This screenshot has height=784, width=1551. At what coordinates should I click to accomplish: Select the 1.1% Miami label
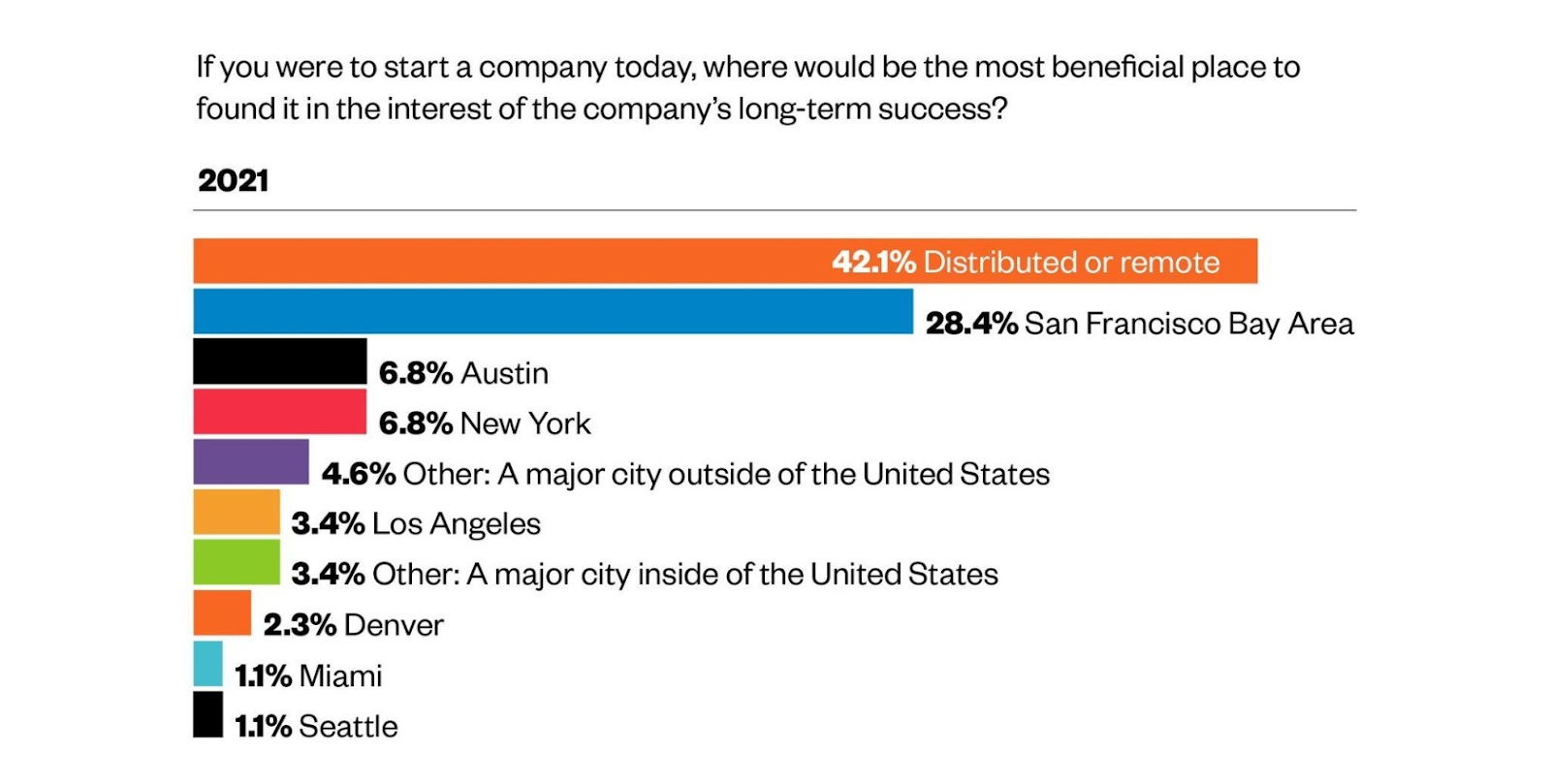pyautogui.click(x=308, y=675)
